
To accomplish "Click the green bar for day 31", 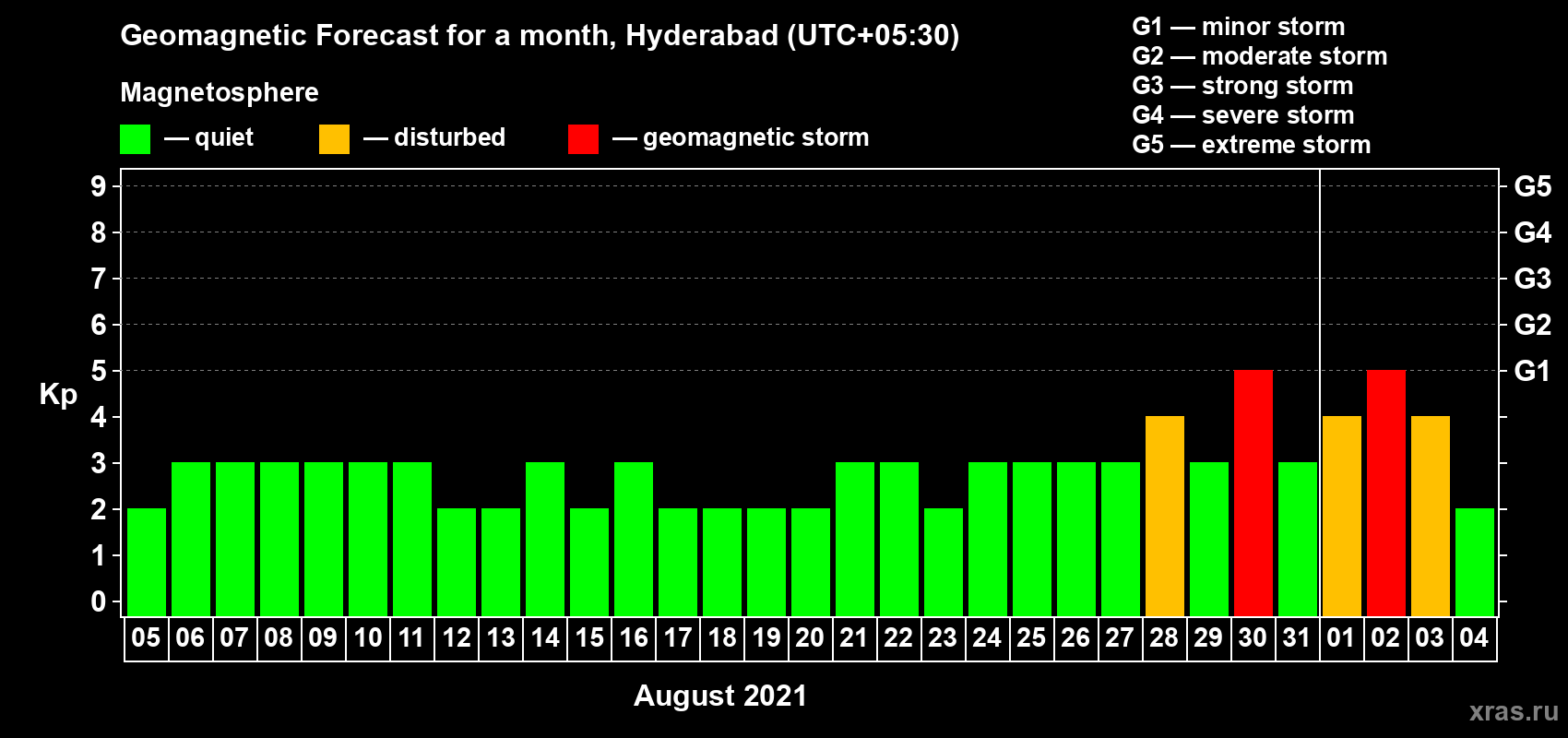I will tap(1298, 539).
